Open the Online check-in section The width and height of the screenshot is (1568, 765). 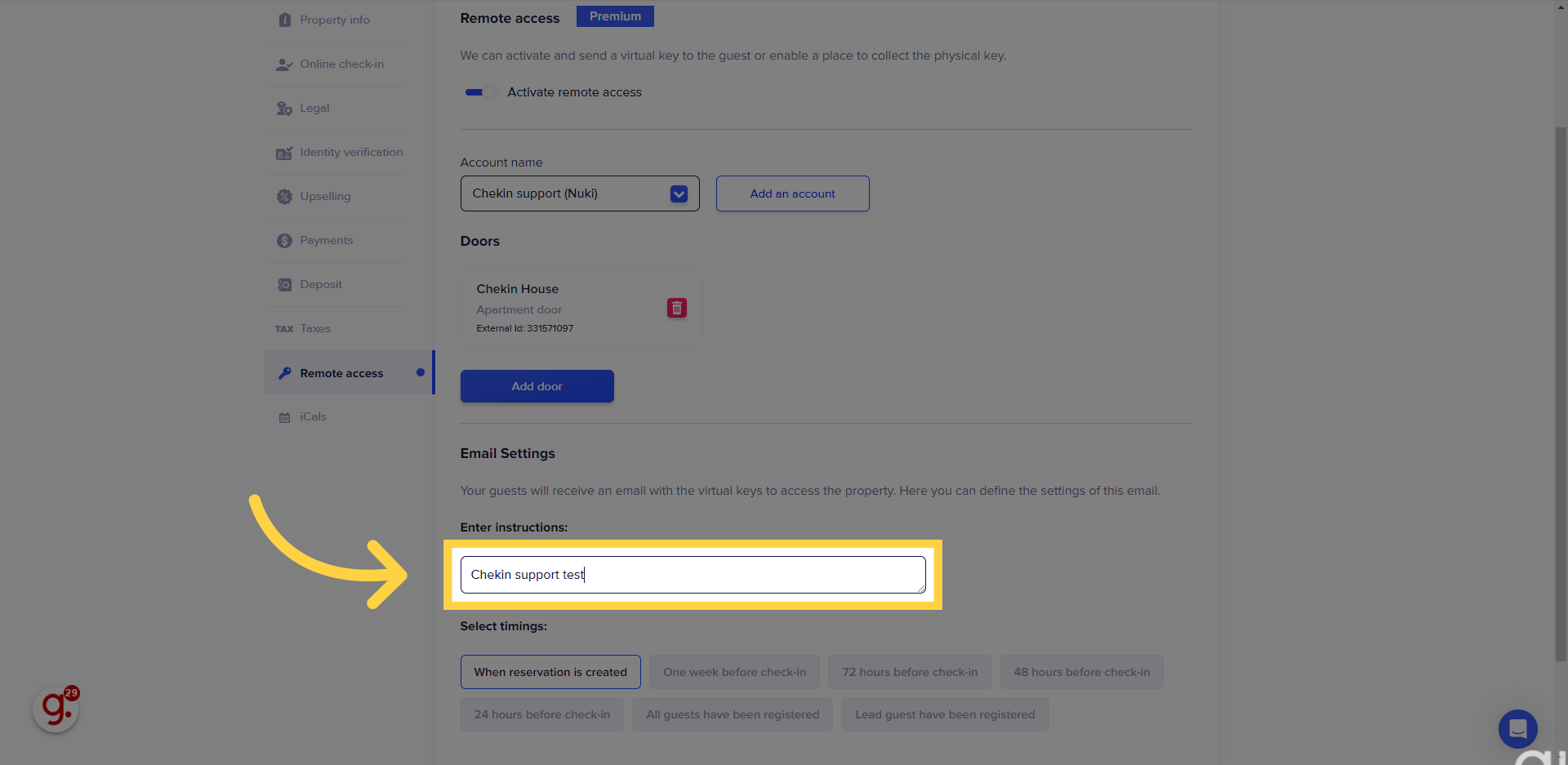coord(341,64)
